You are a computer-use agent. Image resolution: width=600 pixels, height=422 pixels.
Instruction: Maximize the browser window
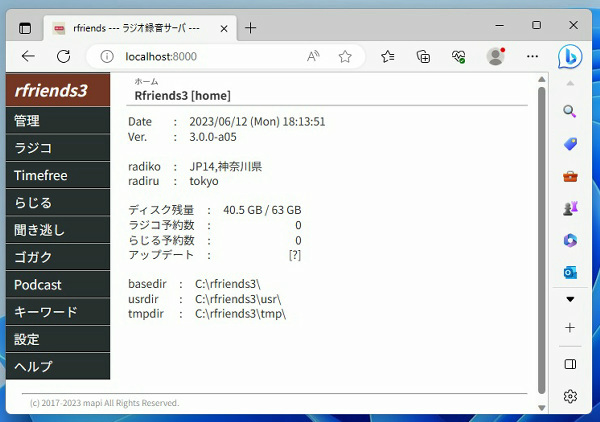tap(536, 25)
